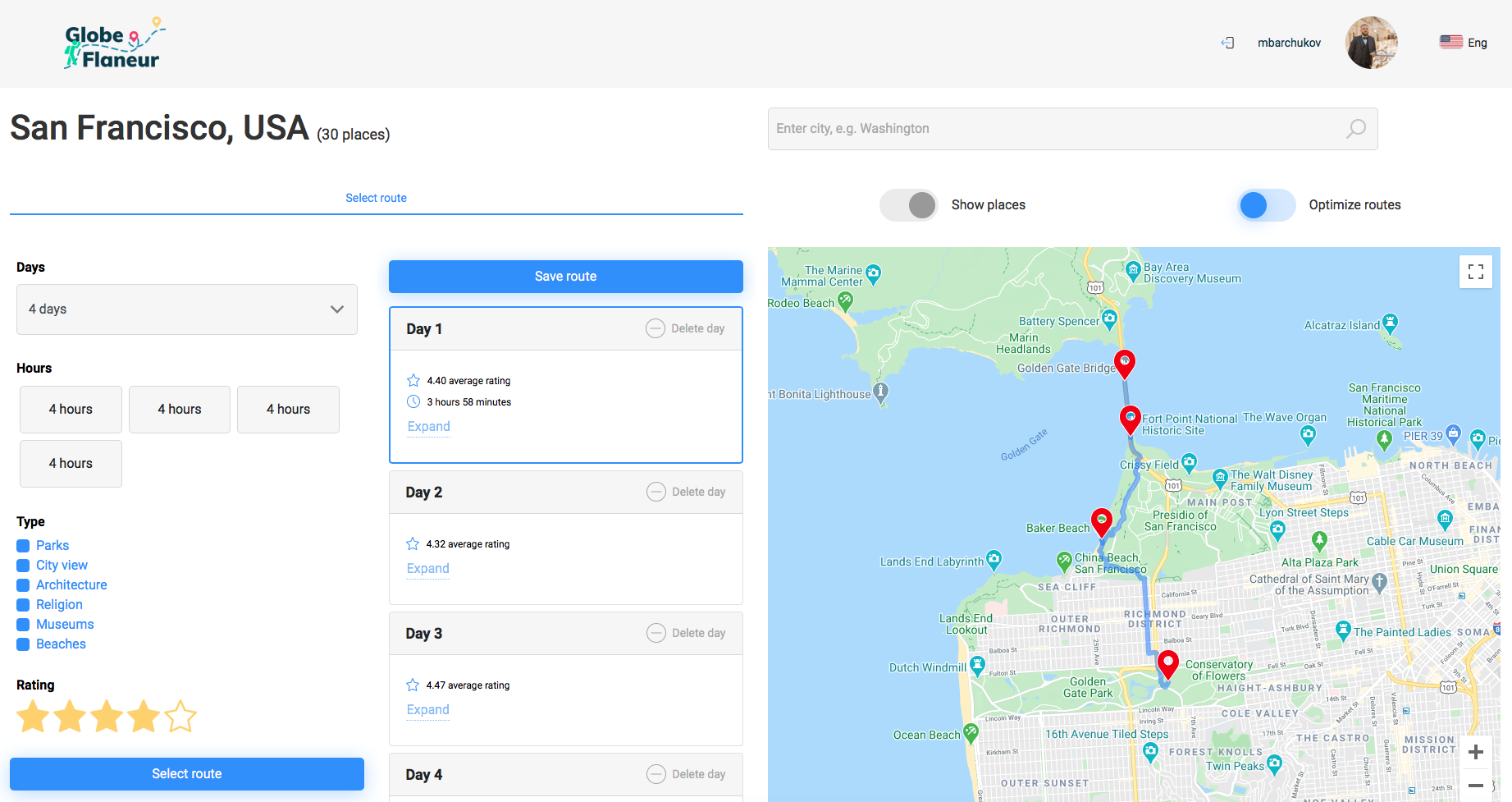Click the Twin Peaks map marker
The image size is (1512, 802).
(1274, 765)
